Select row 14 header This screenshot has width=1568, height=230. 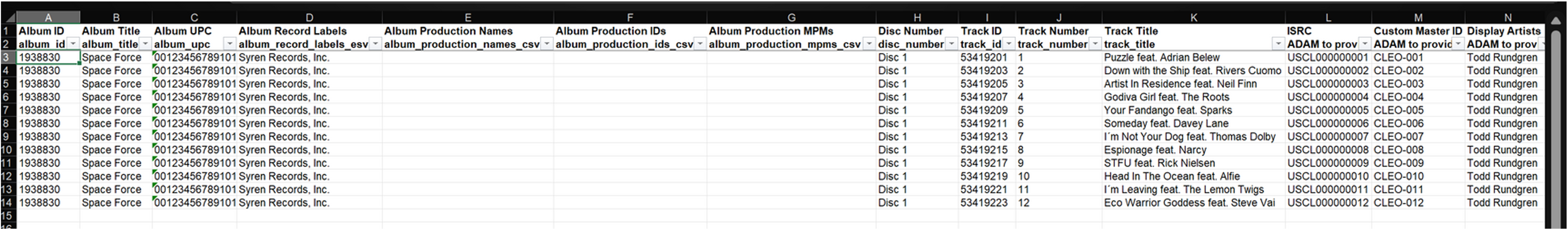tap(7, 203)
